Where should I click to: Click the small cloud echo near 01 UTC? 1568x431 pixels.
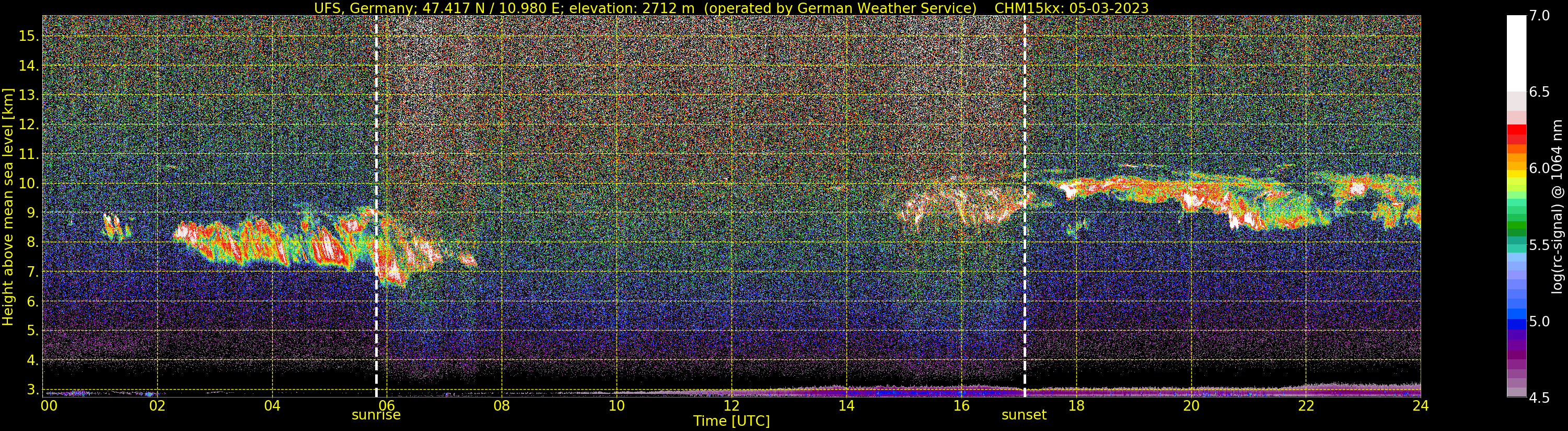tap(115, 227)
